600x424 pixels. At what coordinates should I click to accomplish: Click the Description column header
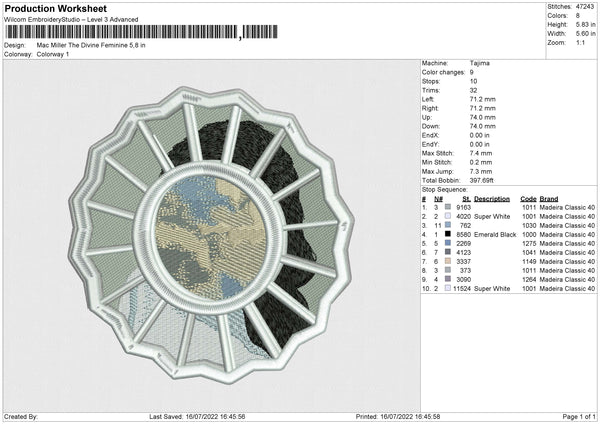tap(492, 198)
